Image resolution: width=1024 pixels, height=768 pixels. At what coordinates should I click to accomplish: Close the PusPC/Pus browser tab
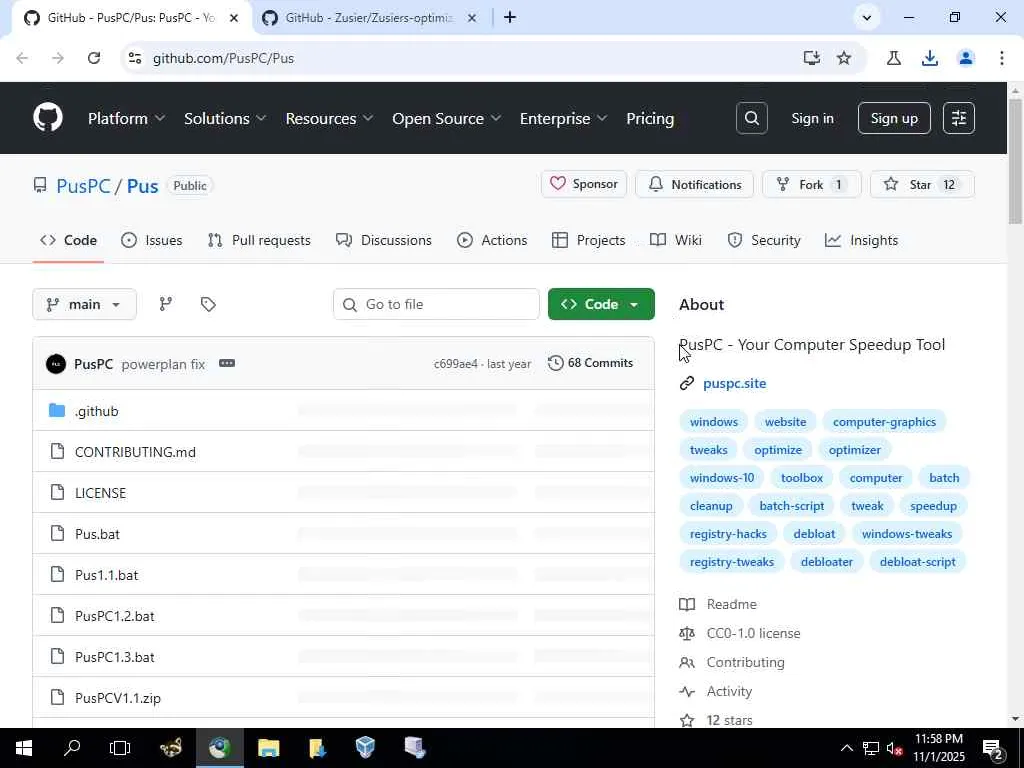click(234, 18)
